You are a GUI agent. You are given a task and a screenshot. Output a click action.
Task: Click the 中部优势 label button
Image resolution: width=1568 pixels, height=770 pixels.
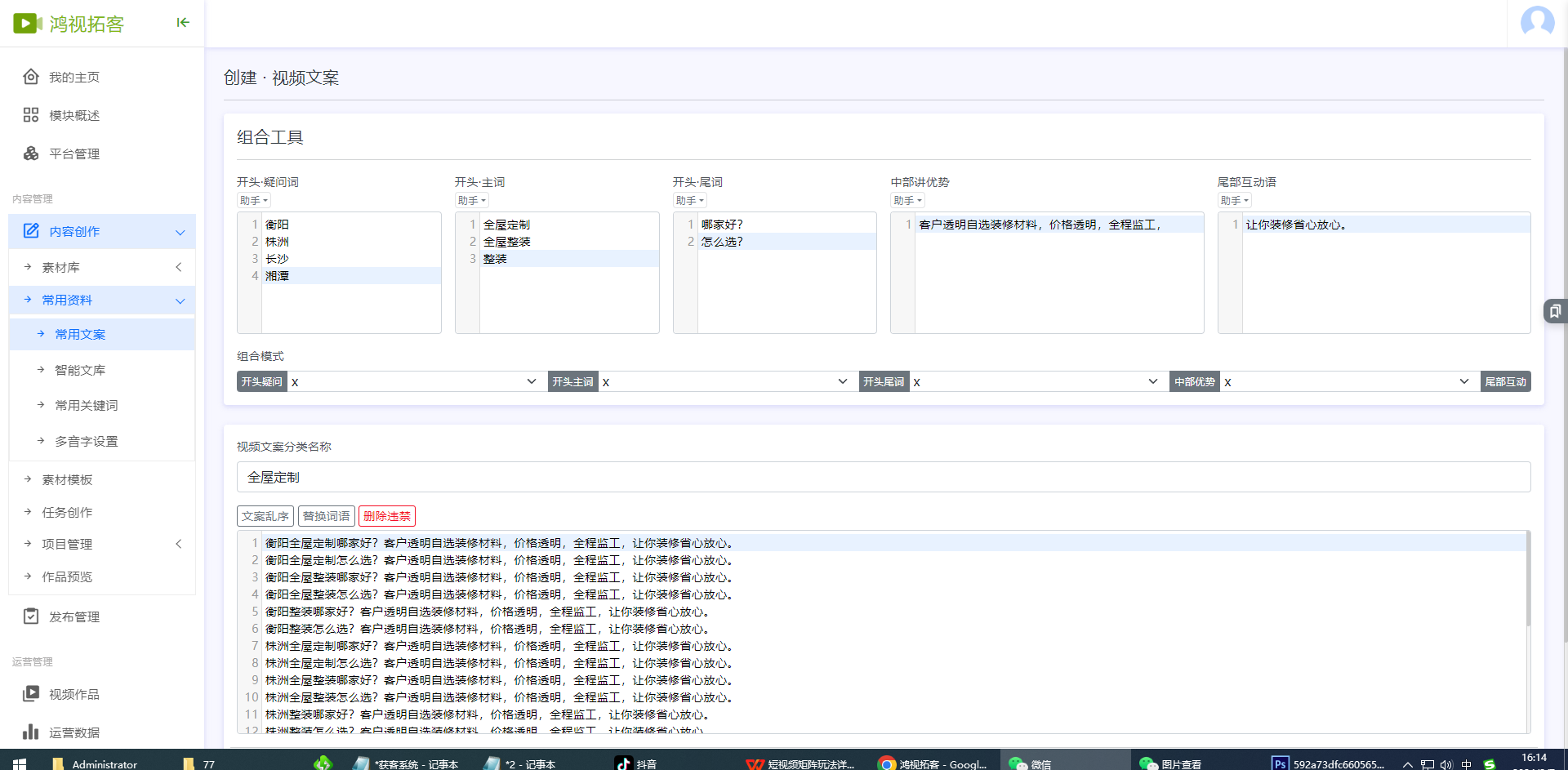click(x=1196, y=381)
